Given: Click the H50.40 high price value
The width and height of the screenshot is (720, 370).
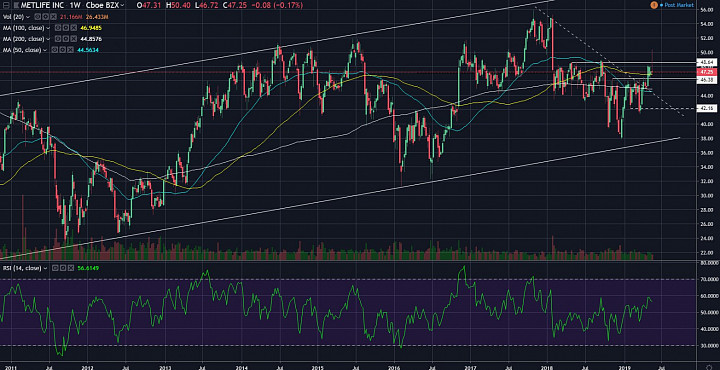Looking at the screenshot, I should pyautogui.click(x=178, y=5).
